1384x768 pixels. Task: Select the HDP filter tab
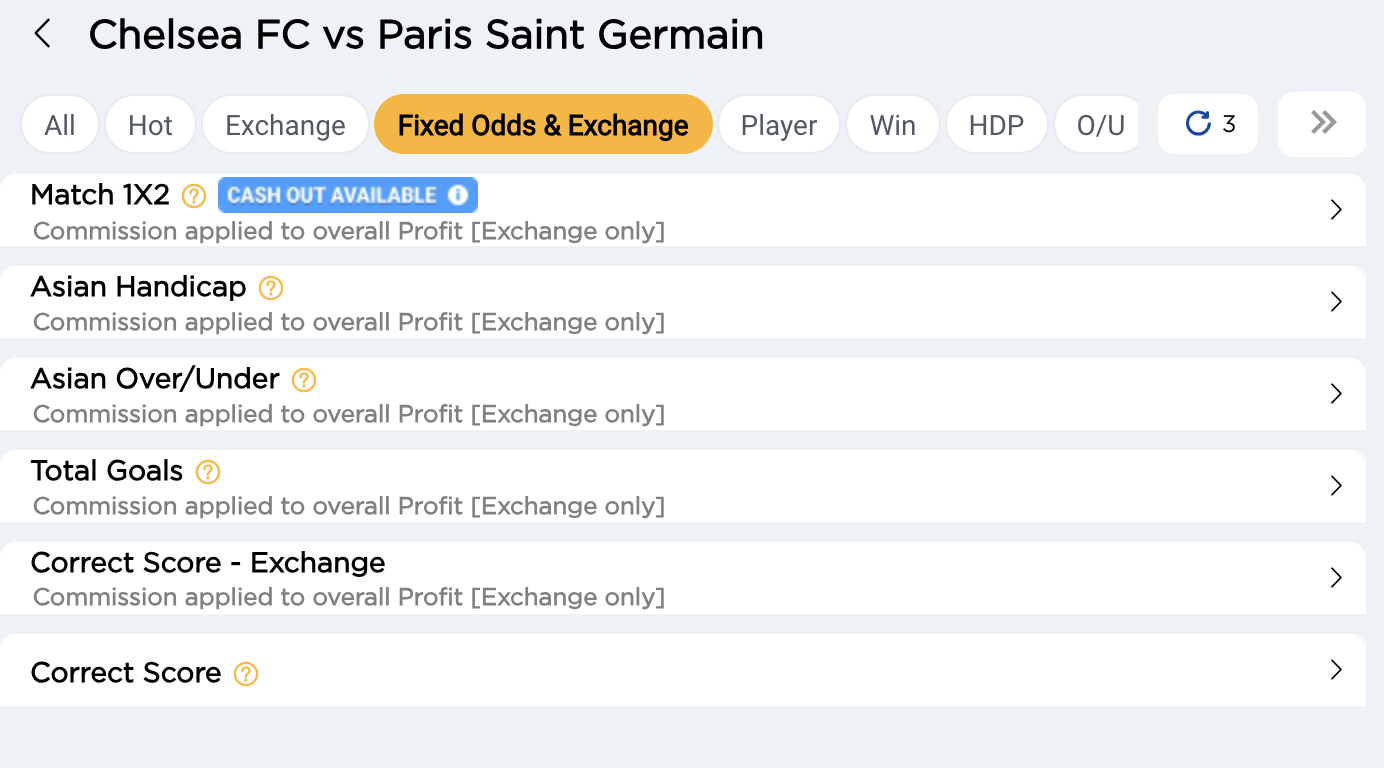(996, 125)
